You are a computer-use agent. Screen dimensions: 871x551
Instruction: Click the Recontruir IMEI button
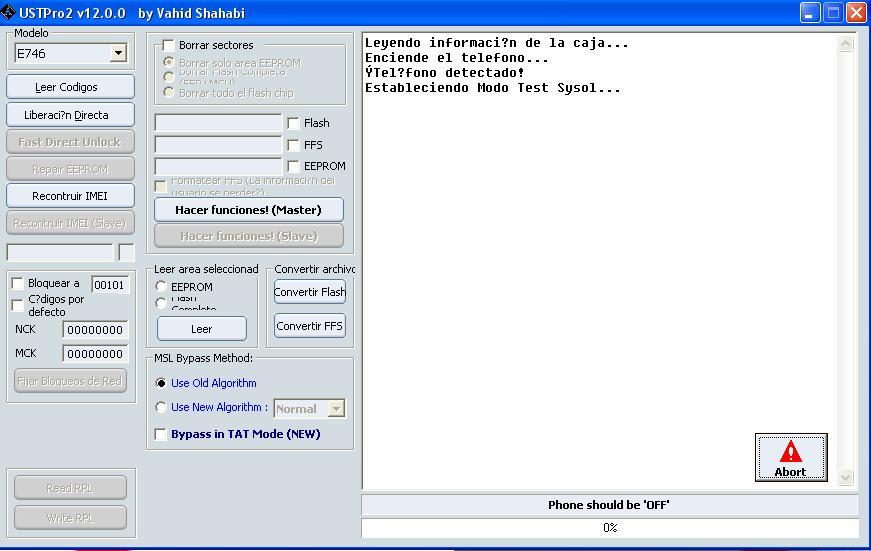(x=70, y=196)
